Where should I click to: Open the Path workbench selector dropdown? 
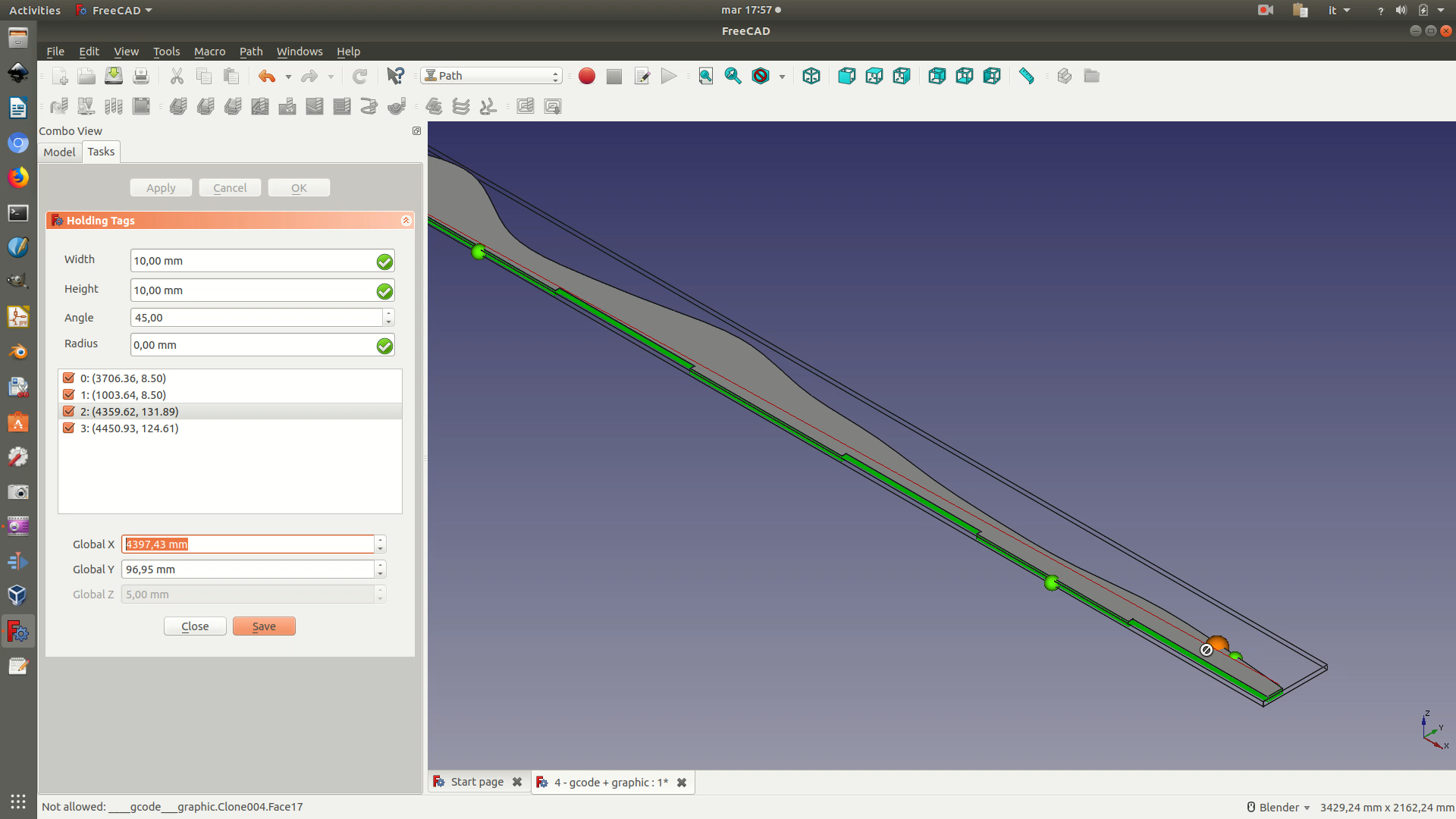tap(491, 76)
